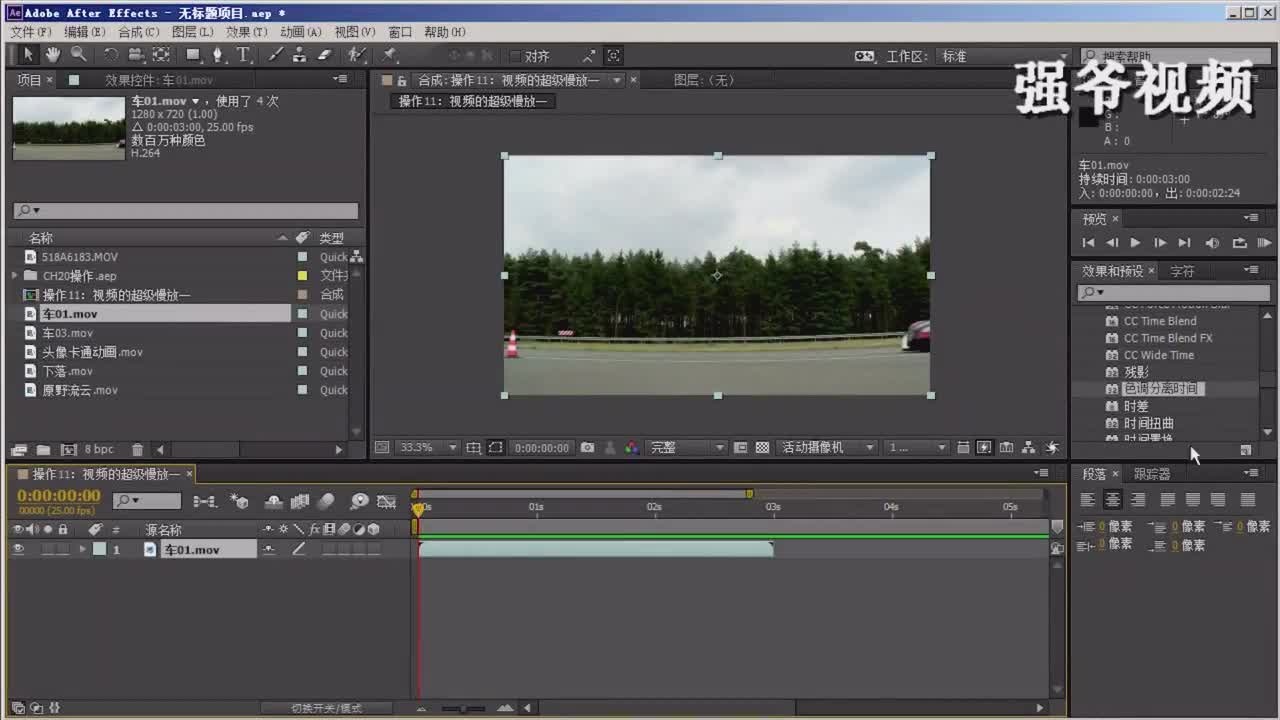Switch to the 跟踪器 tab

pyautogui.click(x=1152, y=474)
